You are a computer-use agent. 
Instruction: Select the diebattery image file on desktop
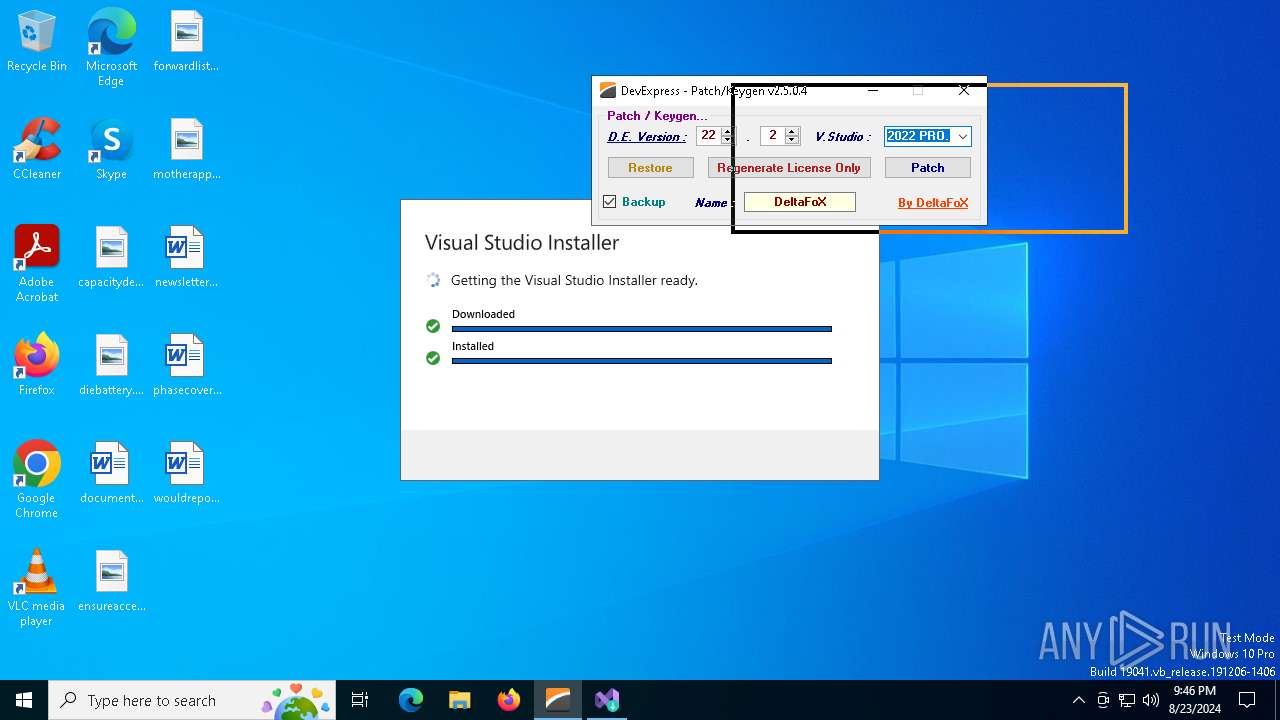(x=111, y=366)
